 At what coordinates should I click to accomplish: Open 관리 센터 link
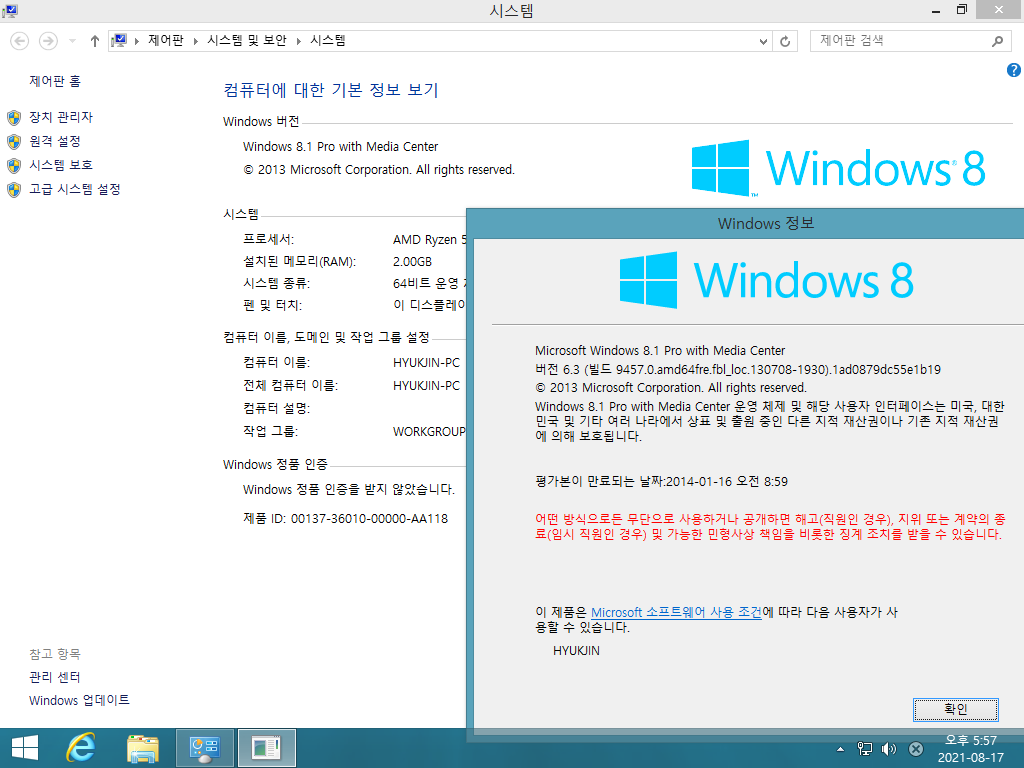(55, 677)
